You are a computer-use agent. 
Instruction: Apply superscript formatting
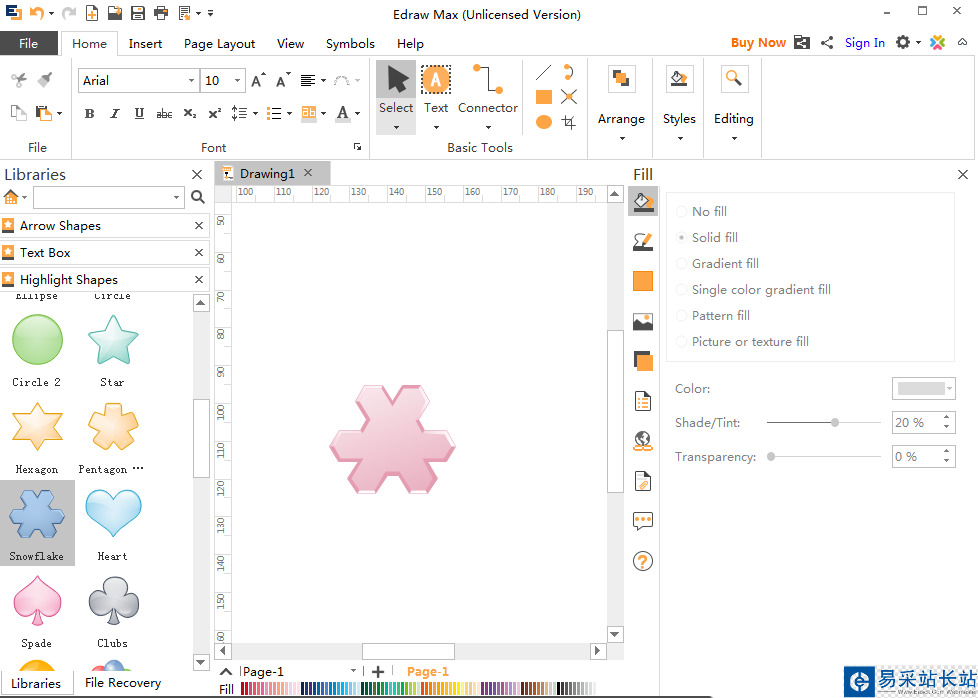pos(215,114)
